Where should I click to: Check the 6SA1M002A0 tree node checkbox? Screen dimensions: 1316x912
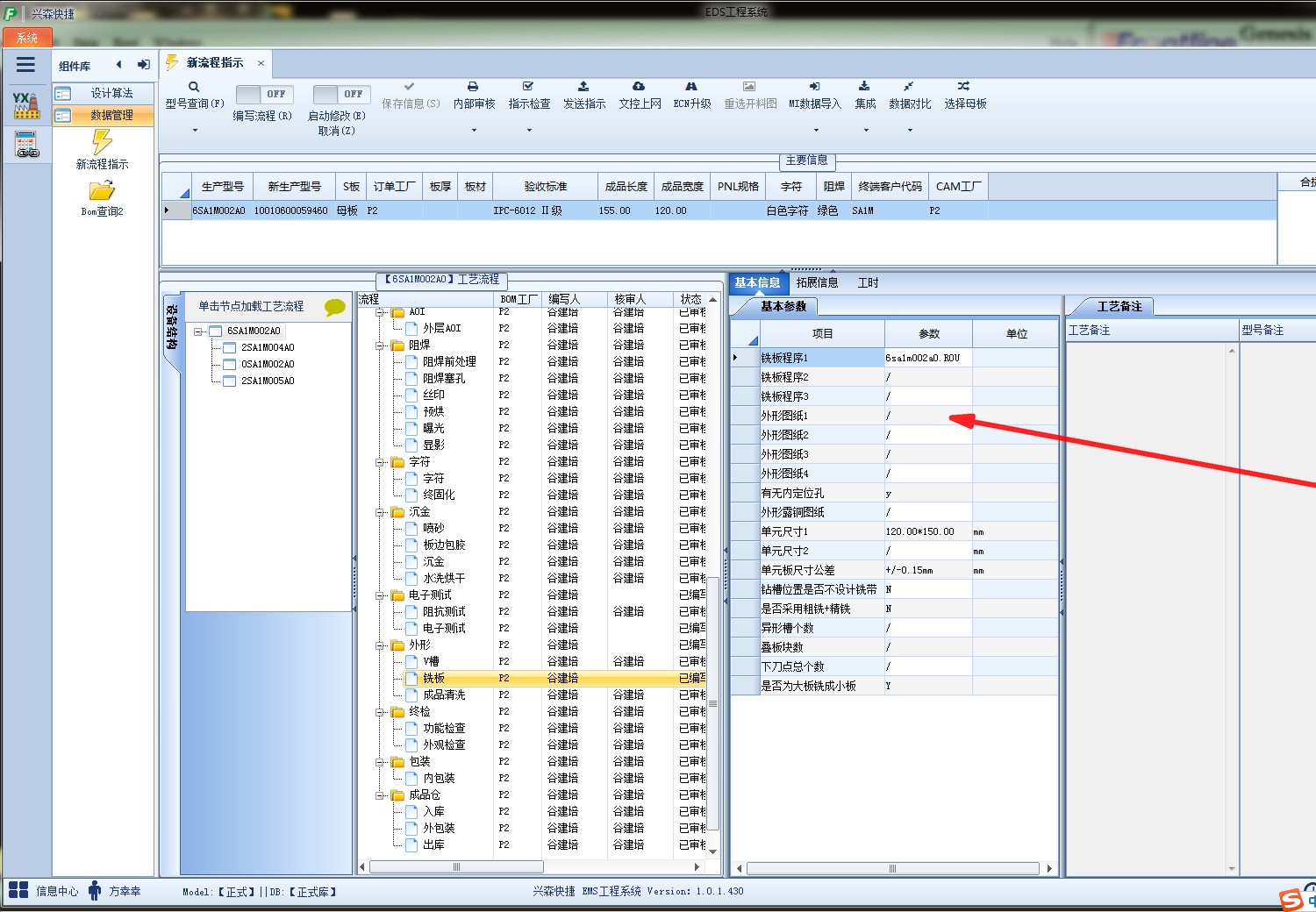click(x=216, y=331)
